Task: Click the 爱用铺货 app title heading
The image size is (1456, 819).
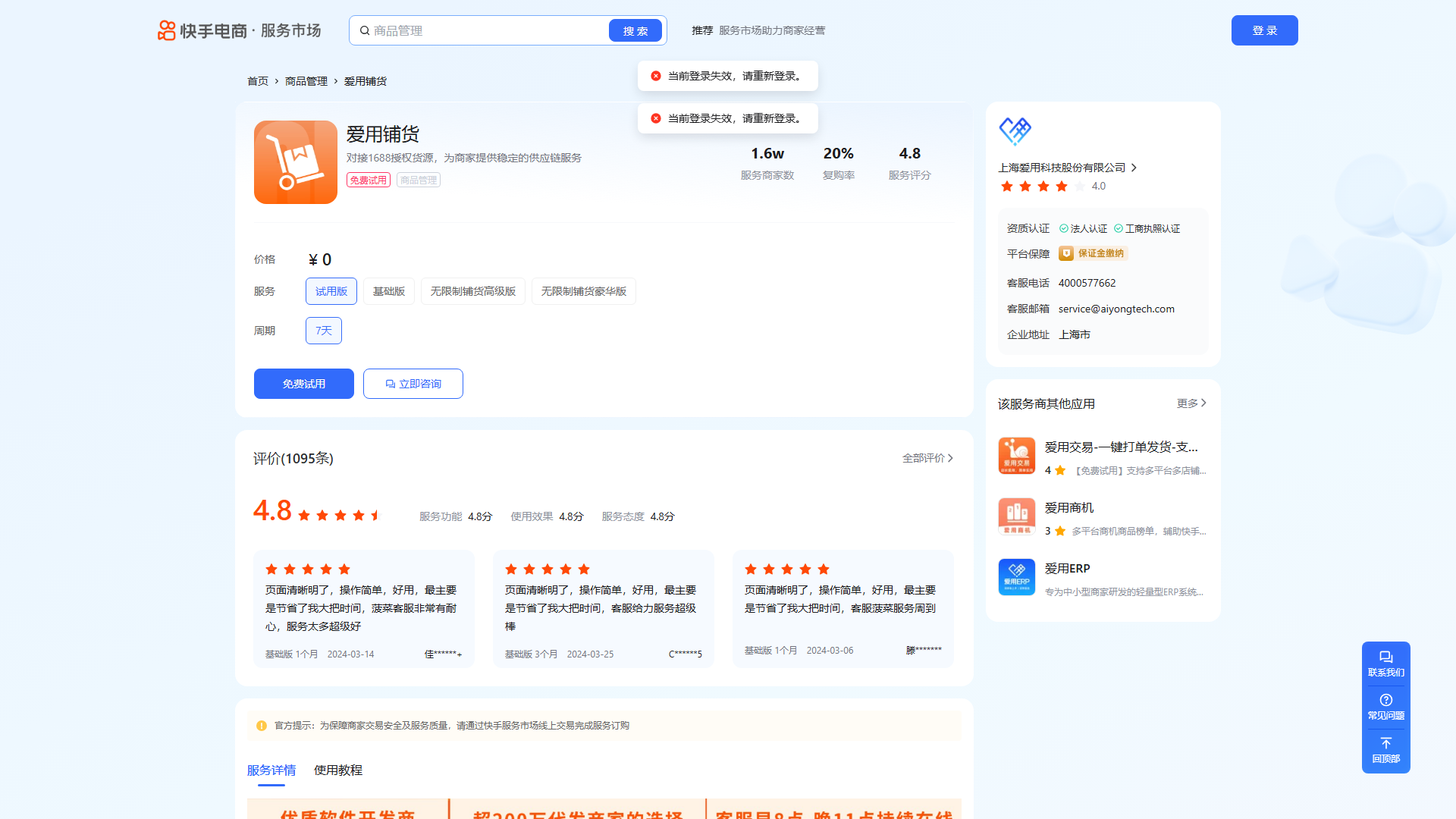Action: coord(383,134)
